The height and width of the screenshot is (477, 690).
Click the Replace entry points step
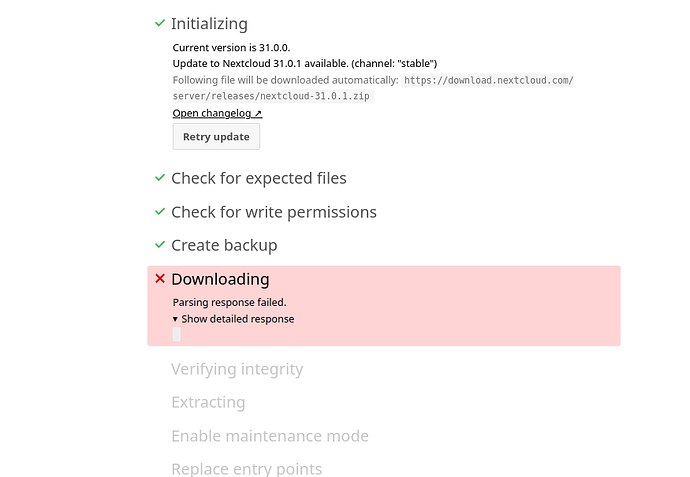point(246,469)
